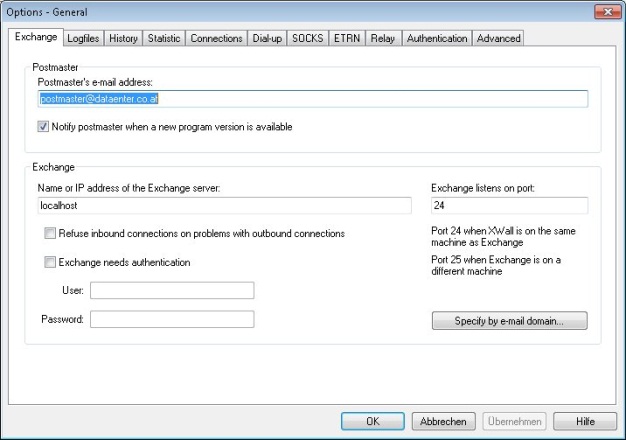Open the Dial-up tab

click(x=267, y=39)
